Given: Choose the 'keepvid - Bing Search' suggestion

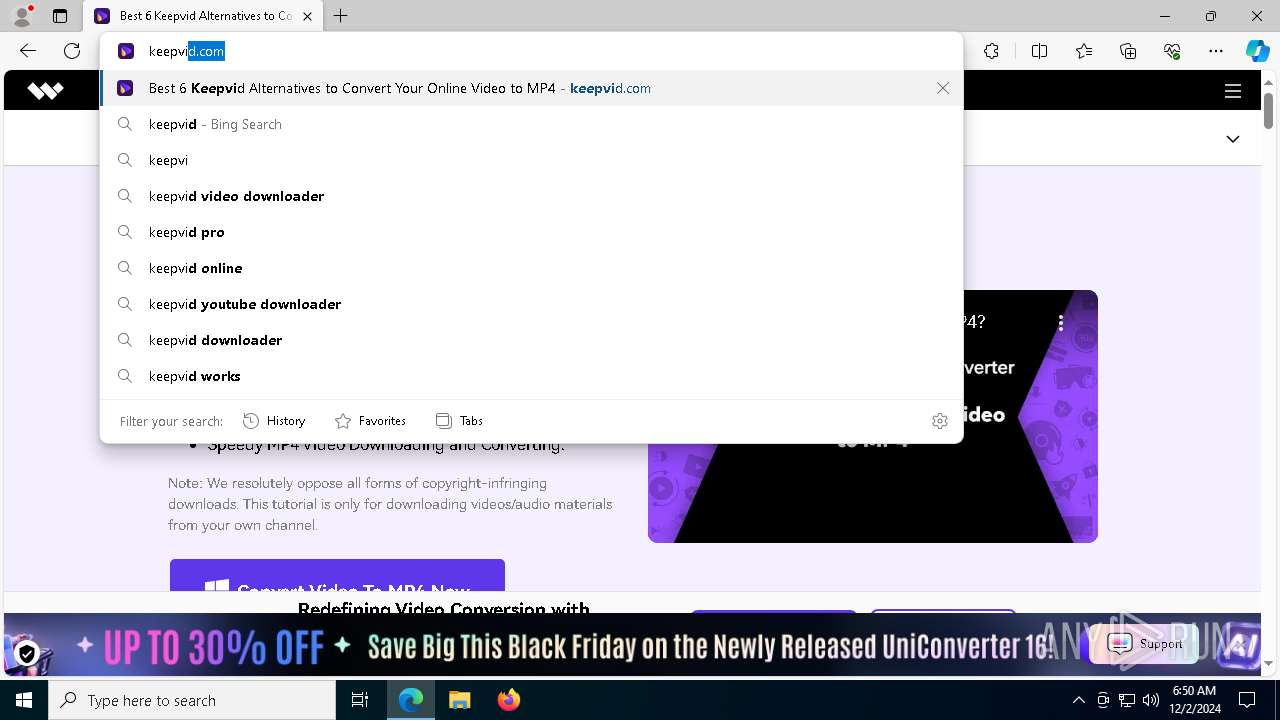Looking at the screenshot, I should click(531, 124).
